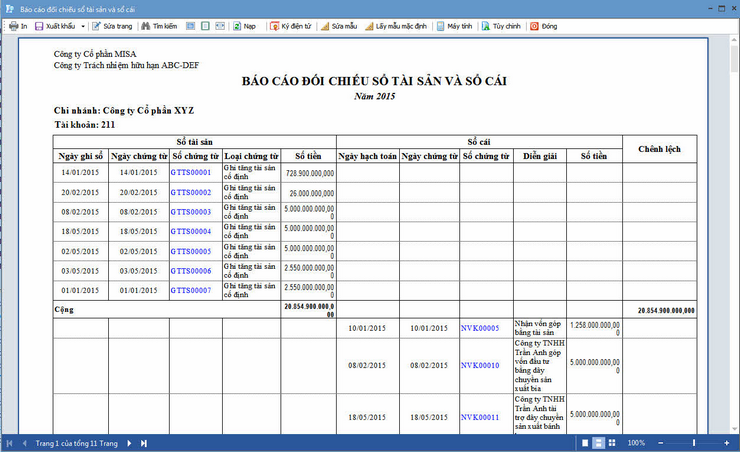
Task: Click 'Chi nhánh: Công ty Cổ phần XYZ'
Action: (124, 110)
